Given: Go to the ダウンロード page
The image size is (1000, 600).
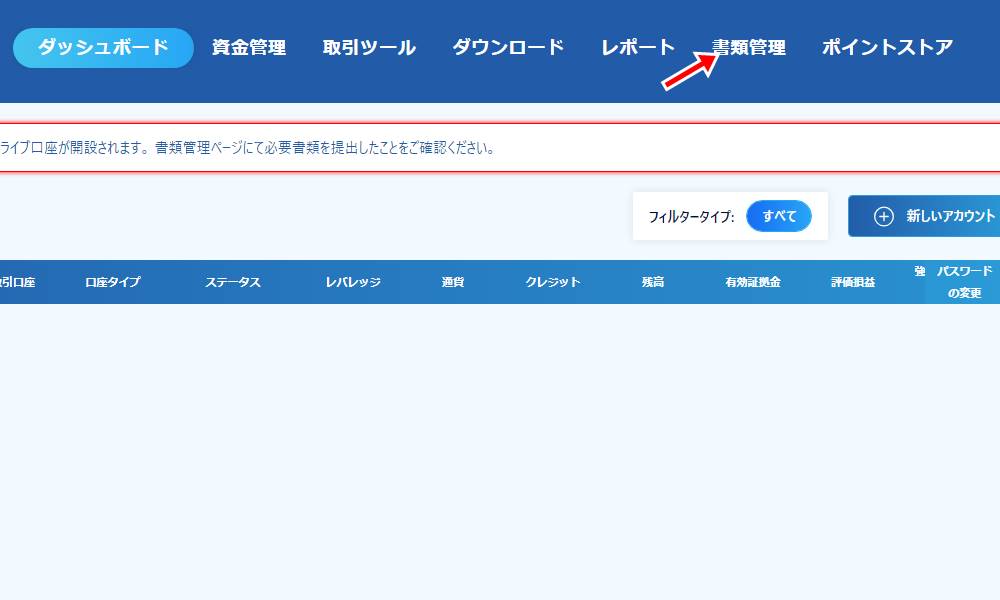Looking at the screenshot, I should tap(508, 46).
